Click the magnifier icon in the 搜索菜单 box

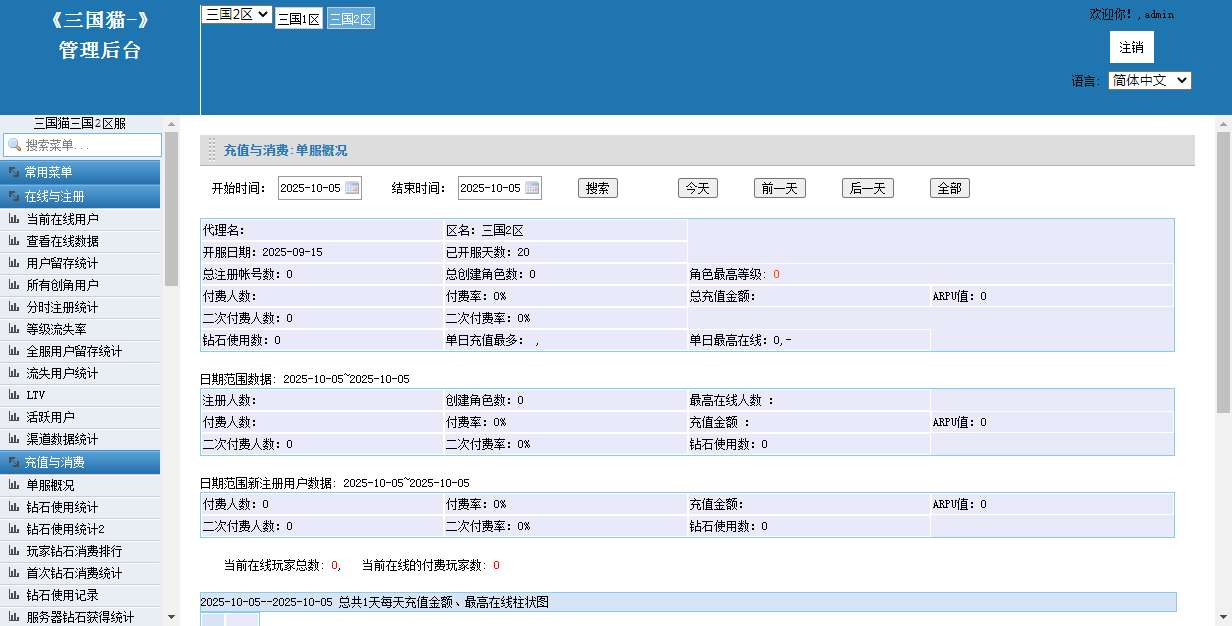(13, 145)
